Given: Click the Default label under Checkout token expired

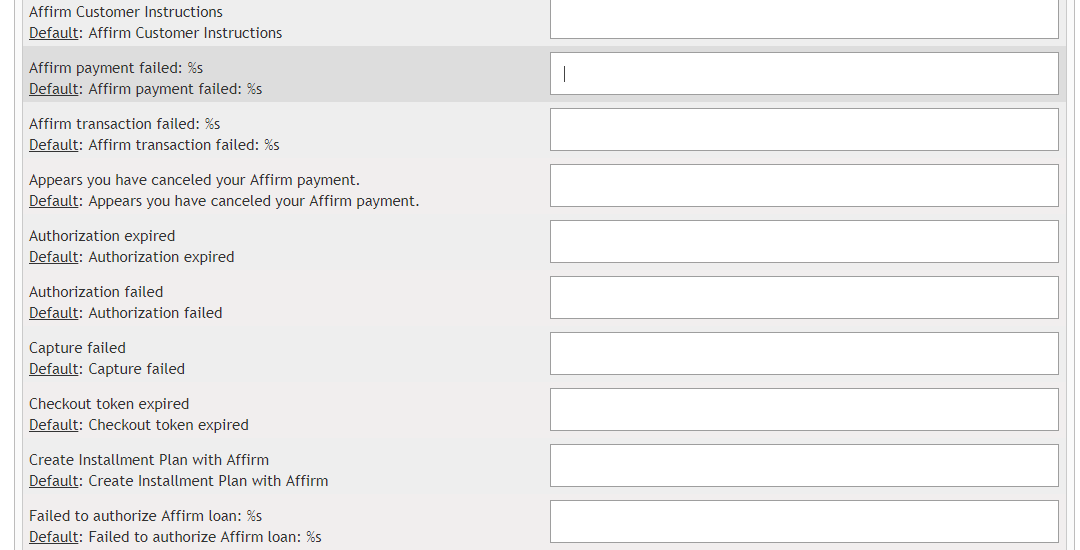Looking at the screenshot, I should (54, 425).
